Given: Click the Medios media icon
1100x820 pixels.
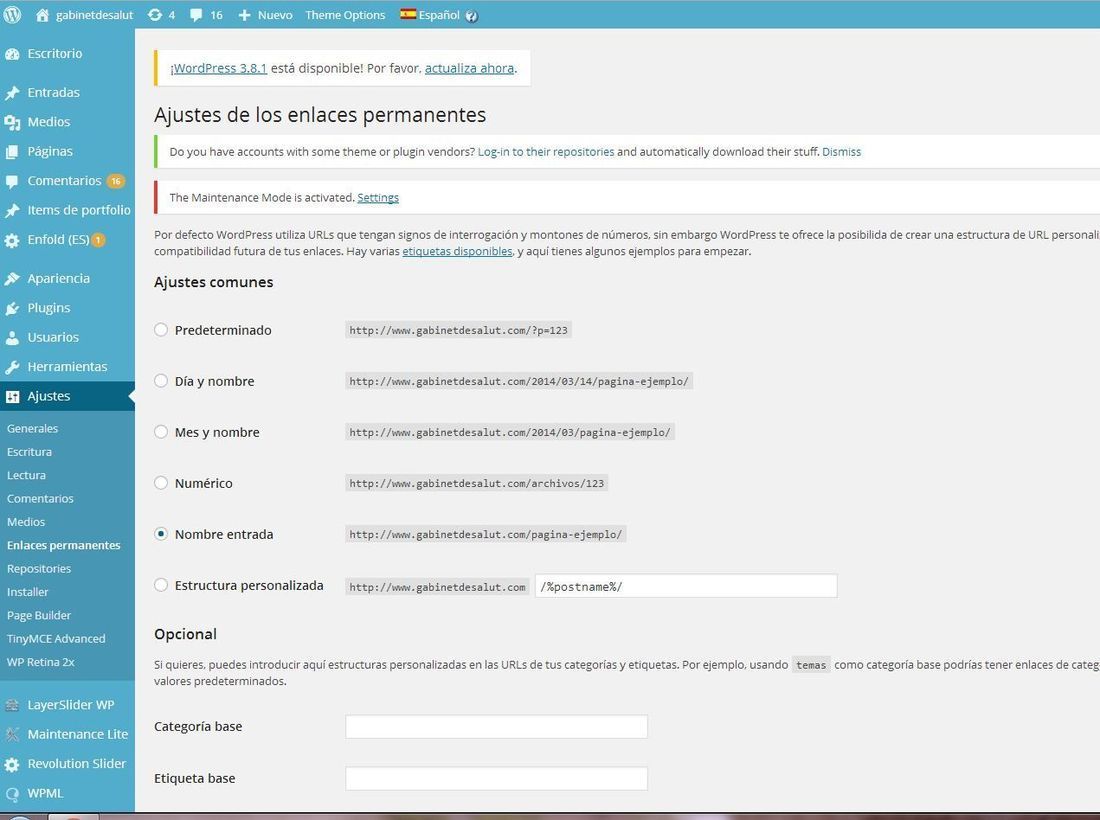Looking at the screenshot, I should (x=12, y=122).
